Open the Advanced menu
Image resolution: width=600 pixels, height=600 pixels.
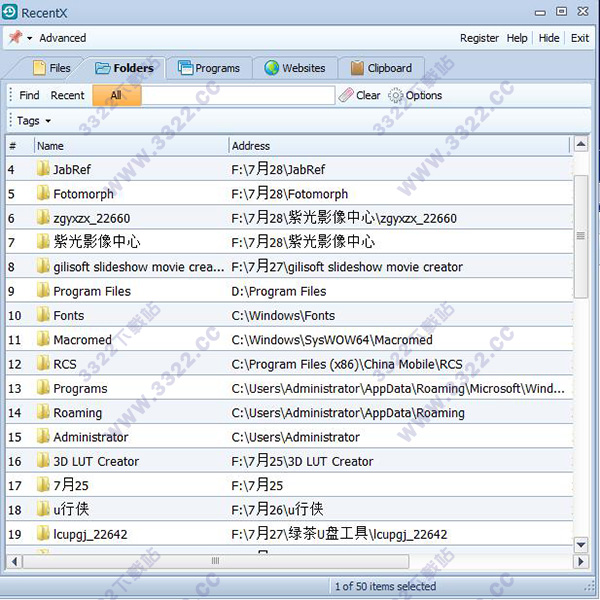coord(63,38)
